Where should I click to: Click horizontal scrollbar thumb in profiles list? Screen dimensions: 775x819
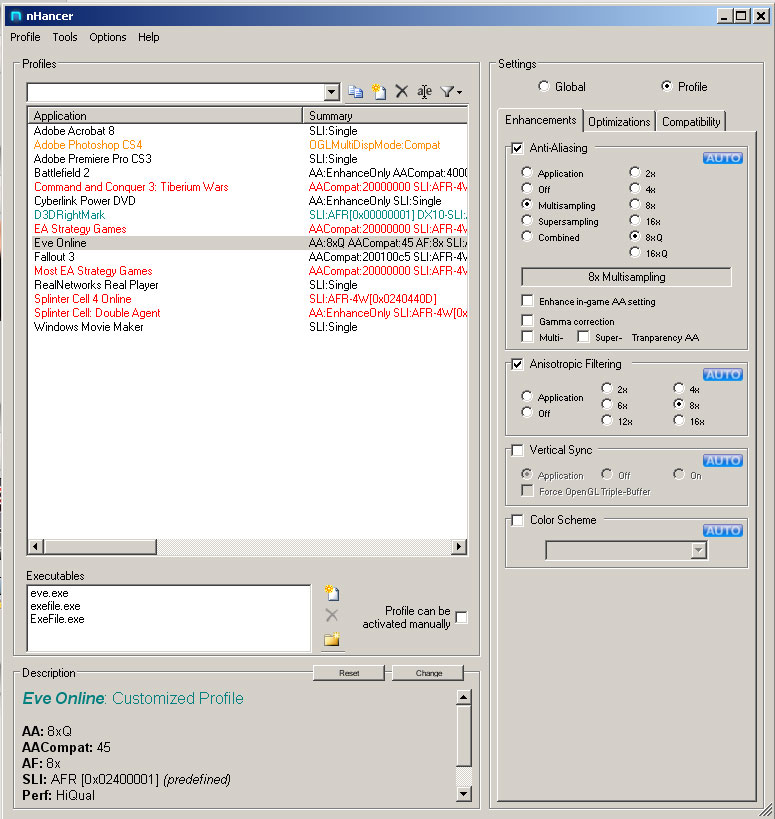100,547
